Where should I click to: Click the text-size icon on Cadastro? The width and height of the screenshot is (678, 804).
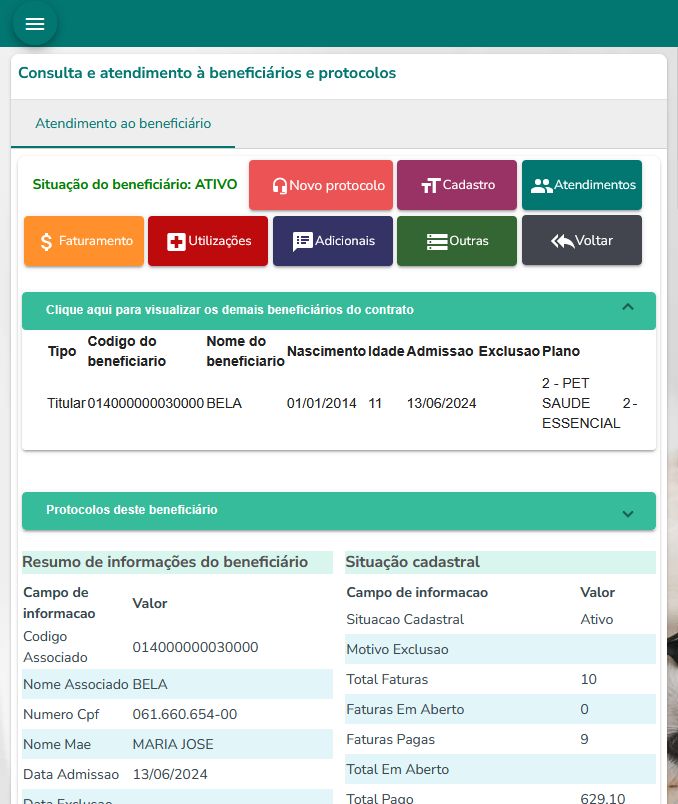tap(430, 186)
